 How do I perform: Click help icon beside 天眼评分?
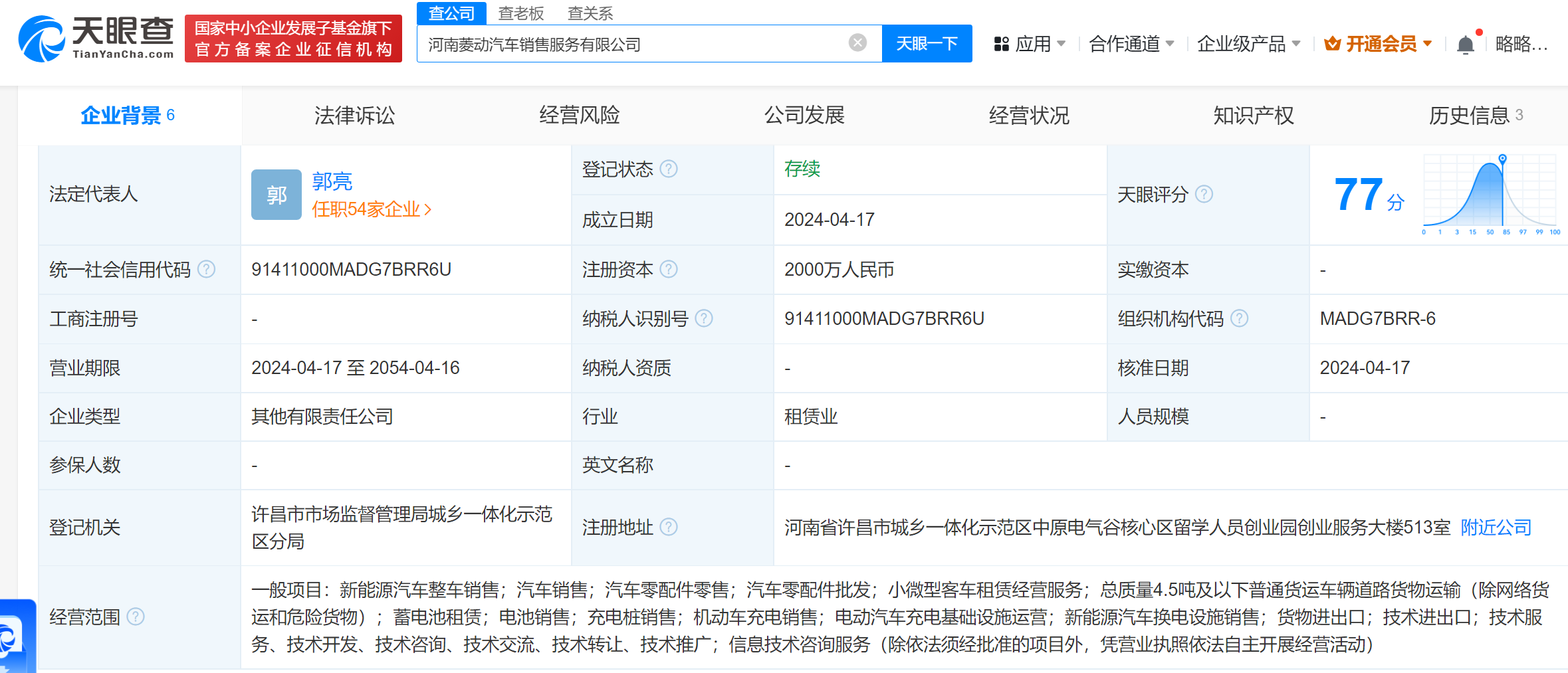point(1204,194)
